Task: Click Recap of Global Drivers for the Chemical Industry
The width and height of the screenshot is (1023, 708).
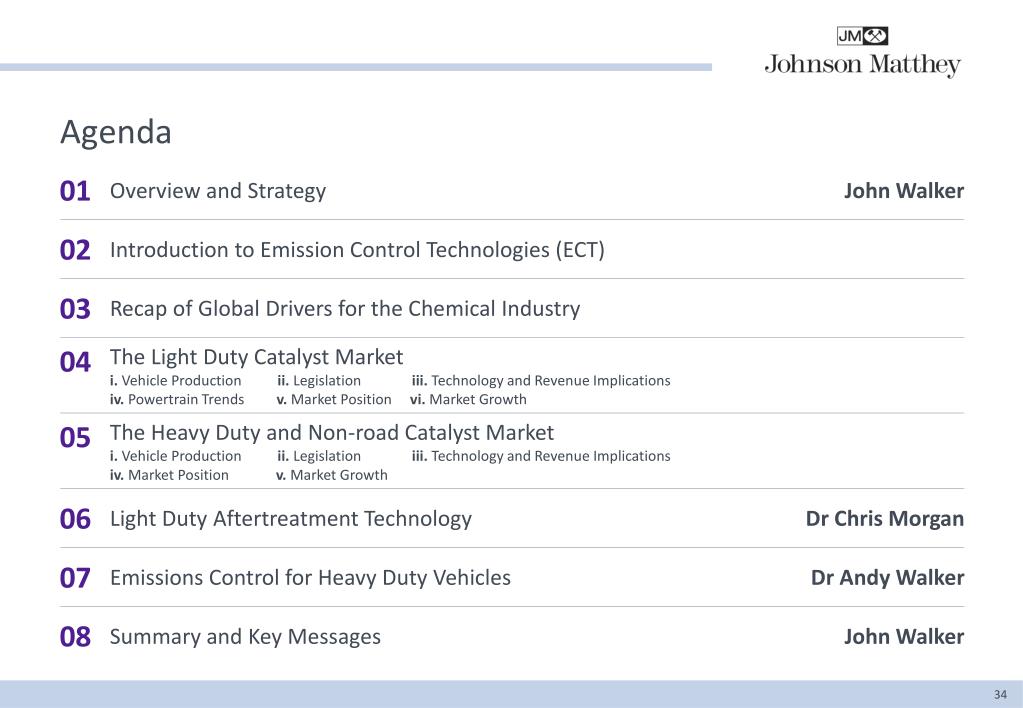Action: point(344,309)
